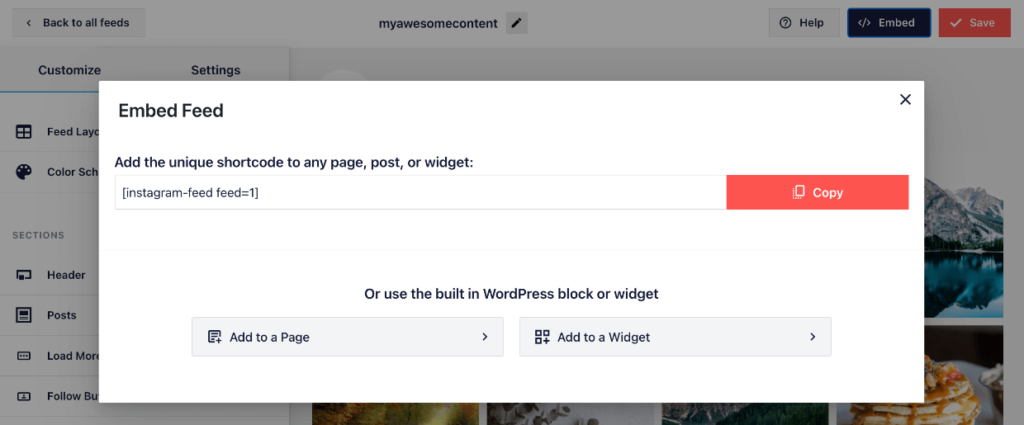1024x425 pixels.
Task: Open Add to a Page option
Action: pos(347,337)
